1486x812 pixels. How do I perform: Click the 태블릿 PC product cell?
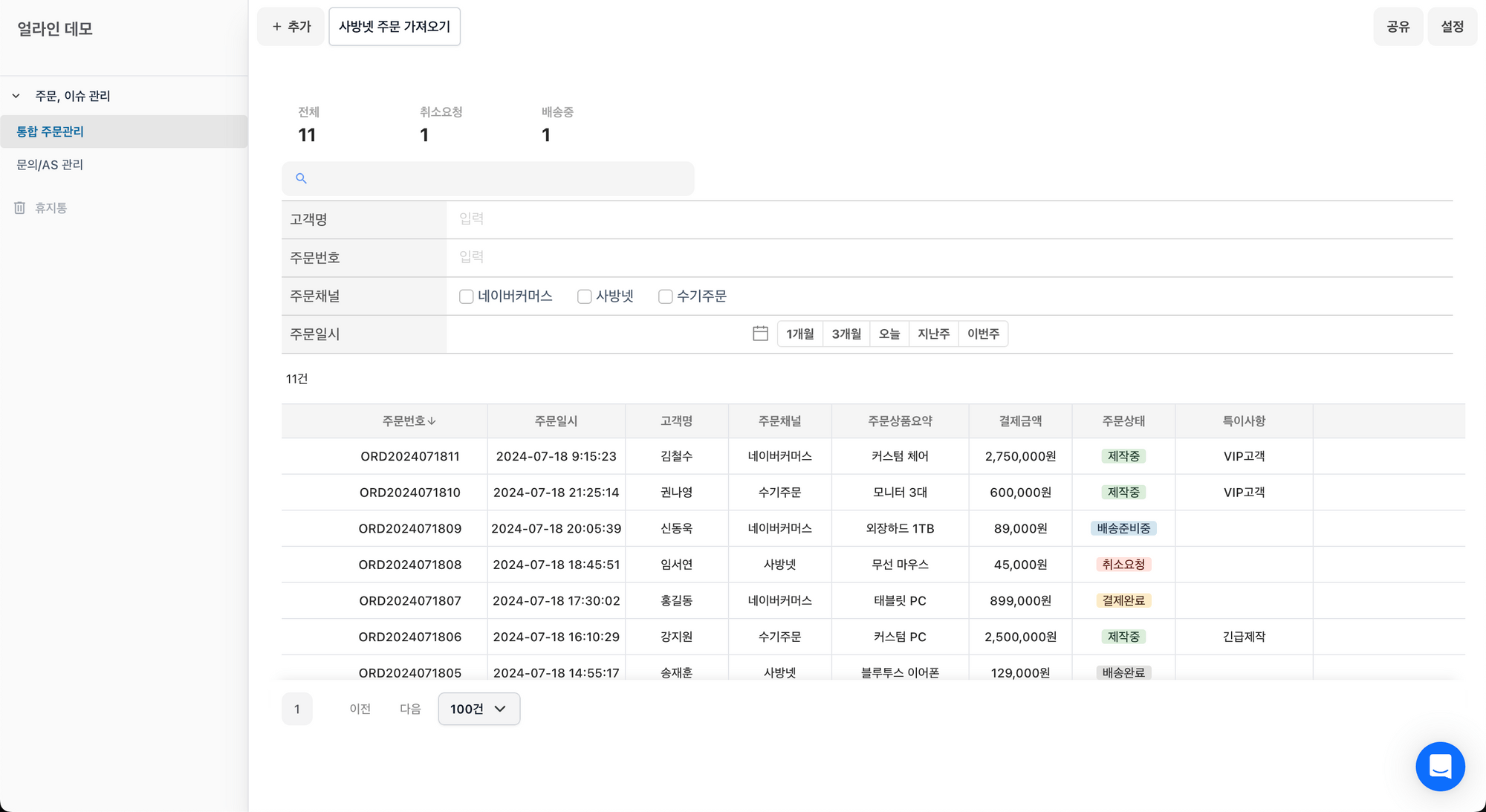(901, 600)
